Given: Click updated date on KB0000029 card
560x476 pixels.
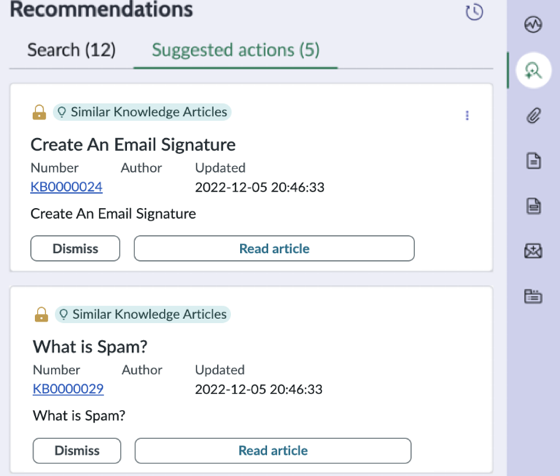Looking at the screenshot, I should pyautogui.click(x=259, y=389).
